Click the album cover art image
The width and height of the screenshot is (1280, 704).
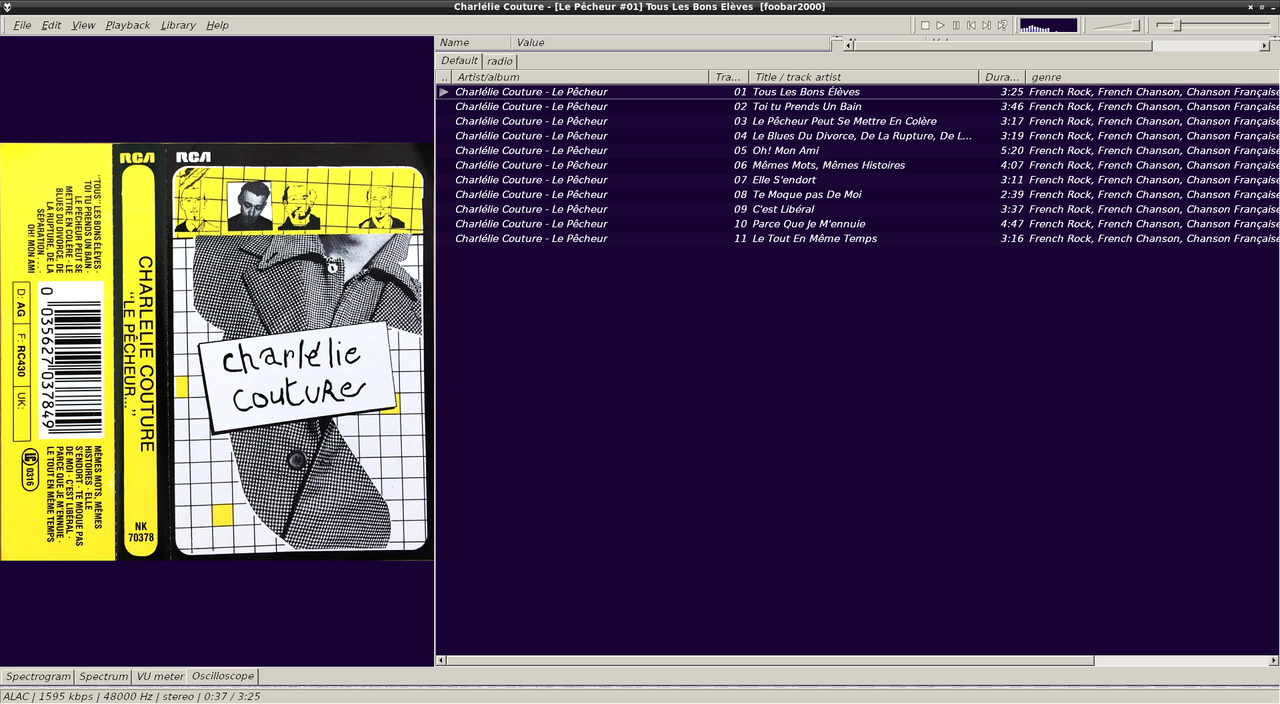[217, 352]
